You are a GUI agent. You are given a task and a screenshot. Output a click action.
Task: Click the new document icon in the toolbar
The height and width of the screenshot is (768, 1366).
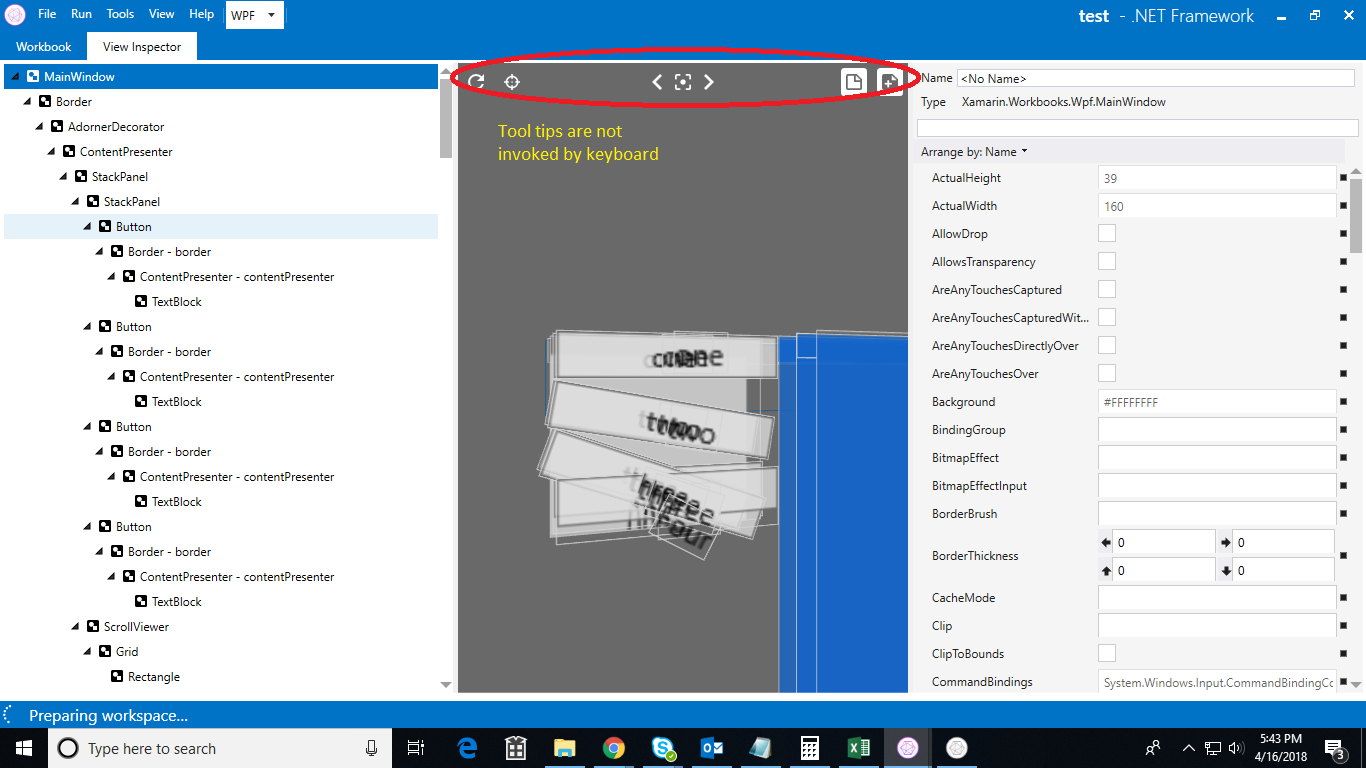[x=854, y=82]
